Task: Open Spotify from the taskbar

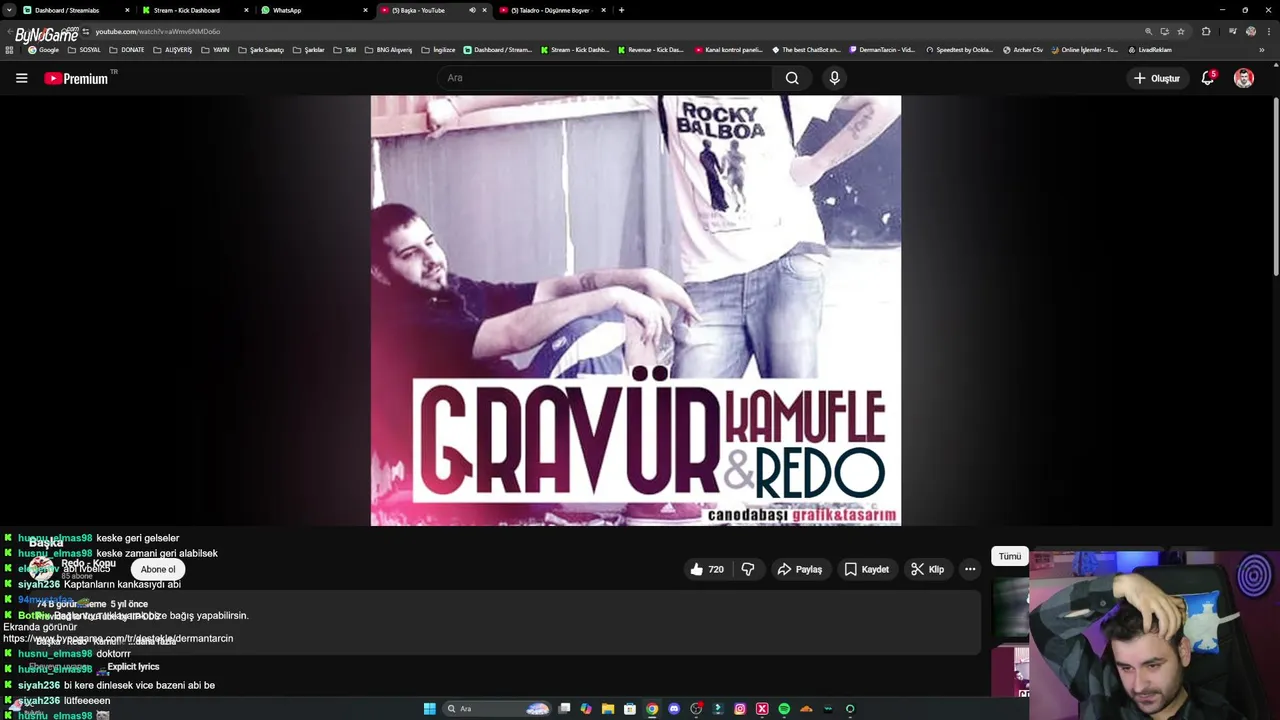Action: click(x=784, y=709)
